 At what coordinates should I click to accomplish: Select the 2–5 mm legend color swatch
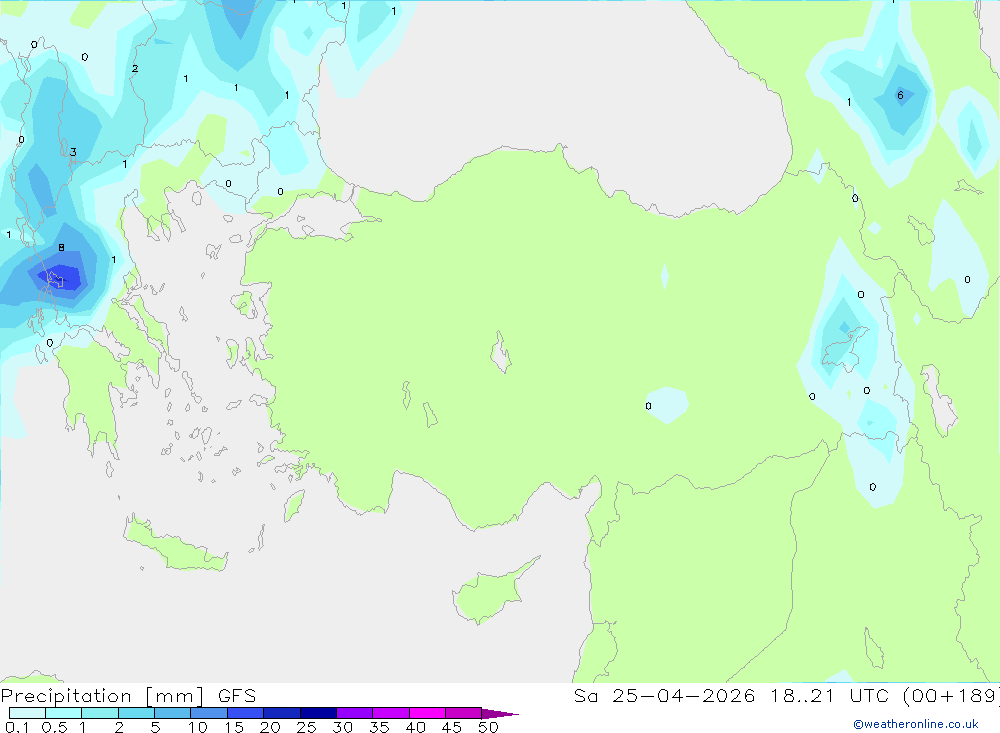(x=136, y=713)
